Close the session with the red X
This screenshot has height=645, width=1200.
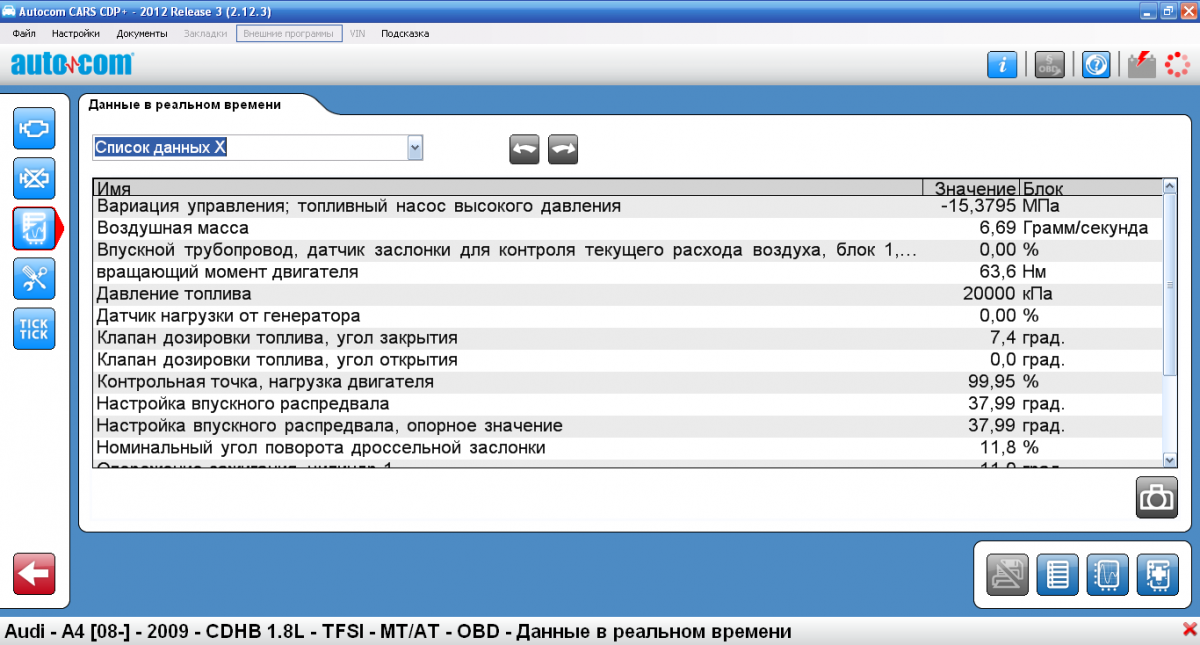1189,631
